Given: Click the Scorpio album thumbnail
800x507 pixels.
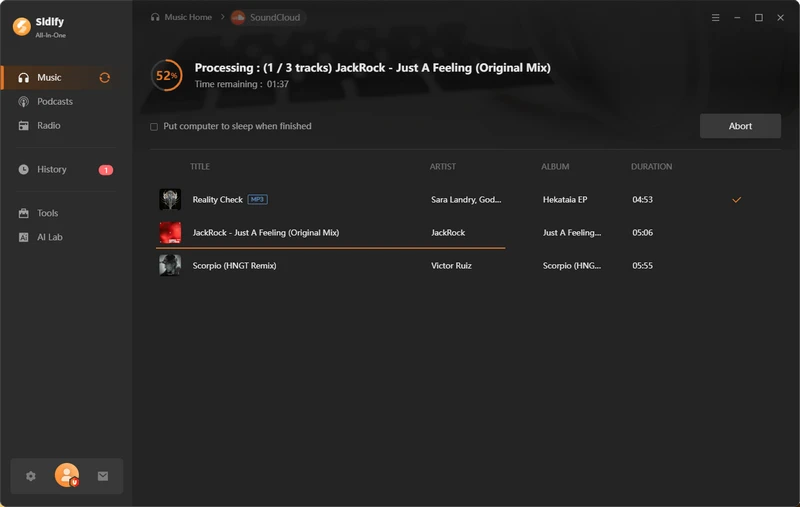Looking at the screenshot, I should (x=170, y=265).
